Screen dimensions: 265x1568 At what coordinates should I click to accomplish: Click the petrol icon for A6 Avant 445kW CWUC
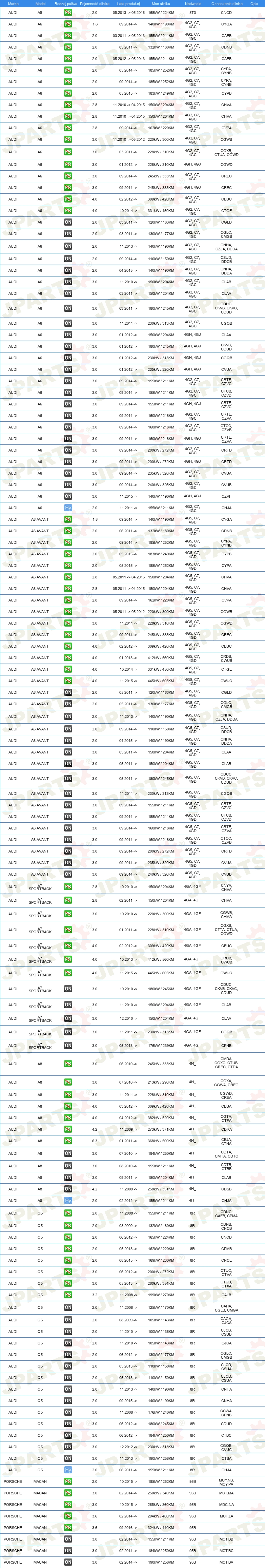(x=68, y=681)
